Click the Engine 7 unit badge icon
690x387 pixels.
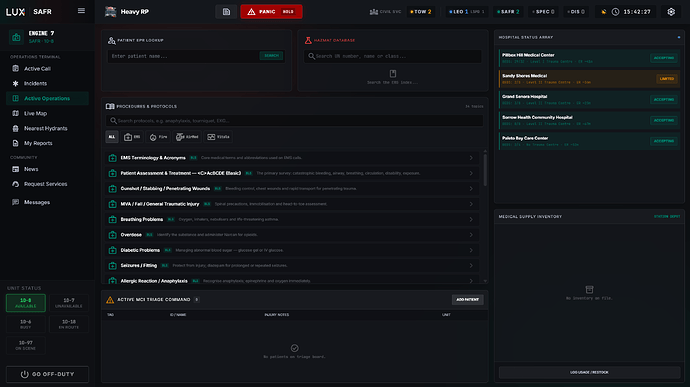[16, 37]
